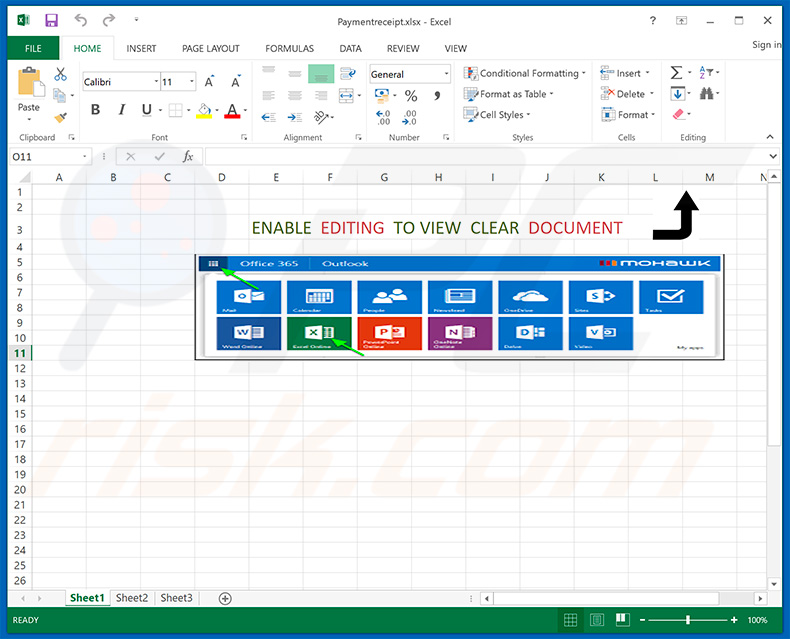Screen dimensions: 790x639
Task: Apply Borders to the cell
Action: click(175, 110)
